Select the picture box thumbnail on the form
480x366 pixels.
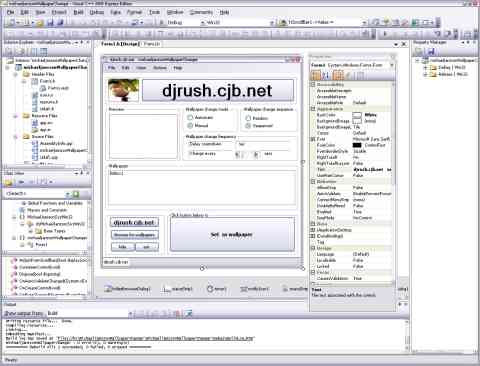123,90
